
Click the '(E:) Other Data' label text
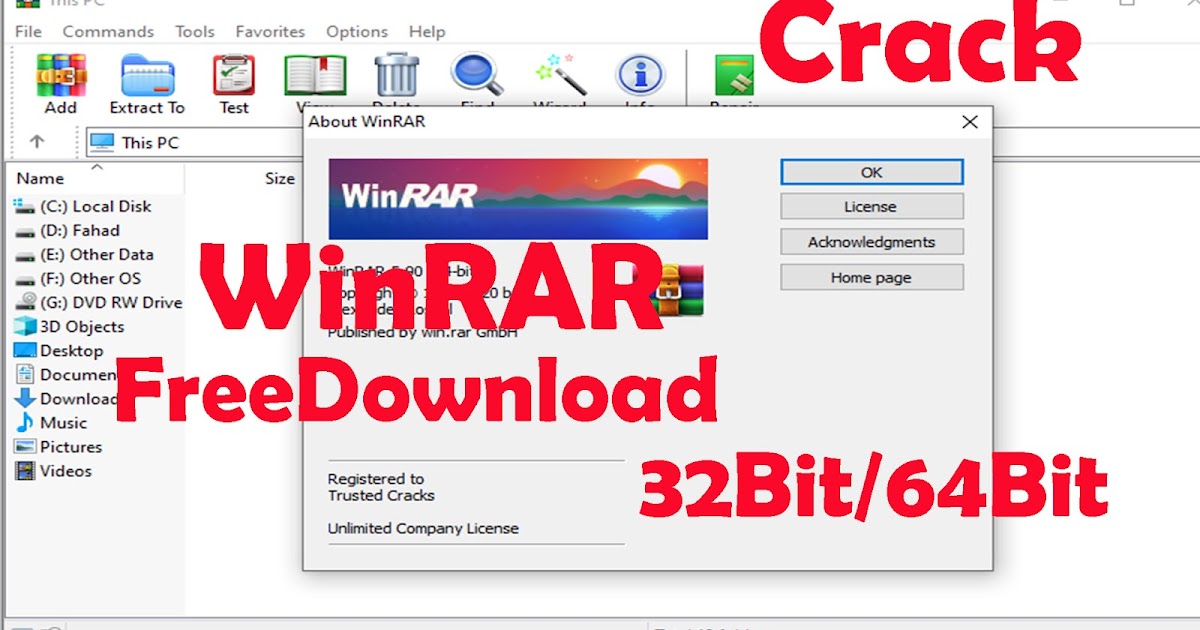tap(97, 254)
